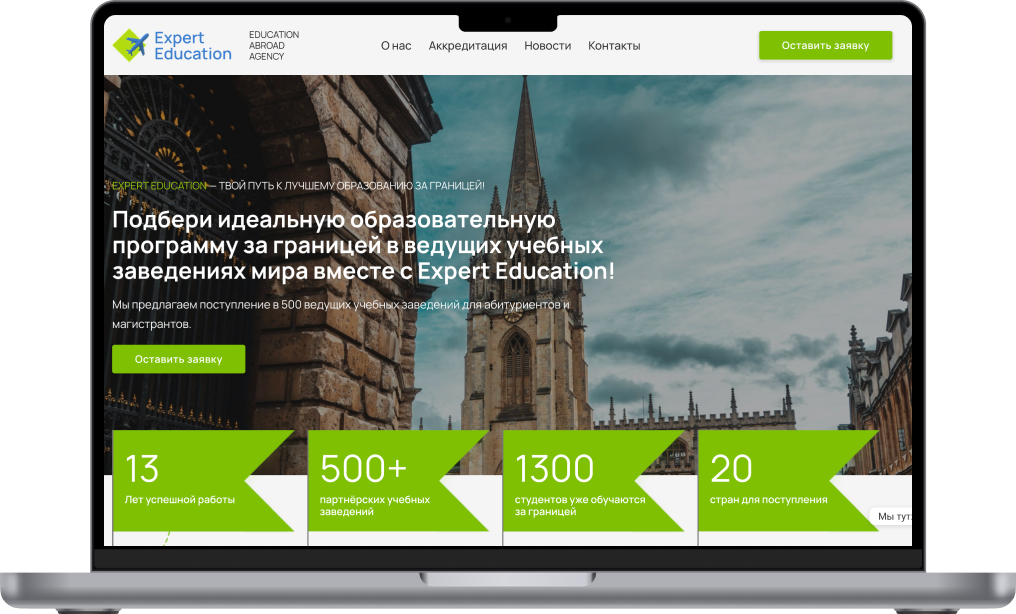
Task: Open the 'Мы тут' chat widget
Action: click(x=891, y=516)
